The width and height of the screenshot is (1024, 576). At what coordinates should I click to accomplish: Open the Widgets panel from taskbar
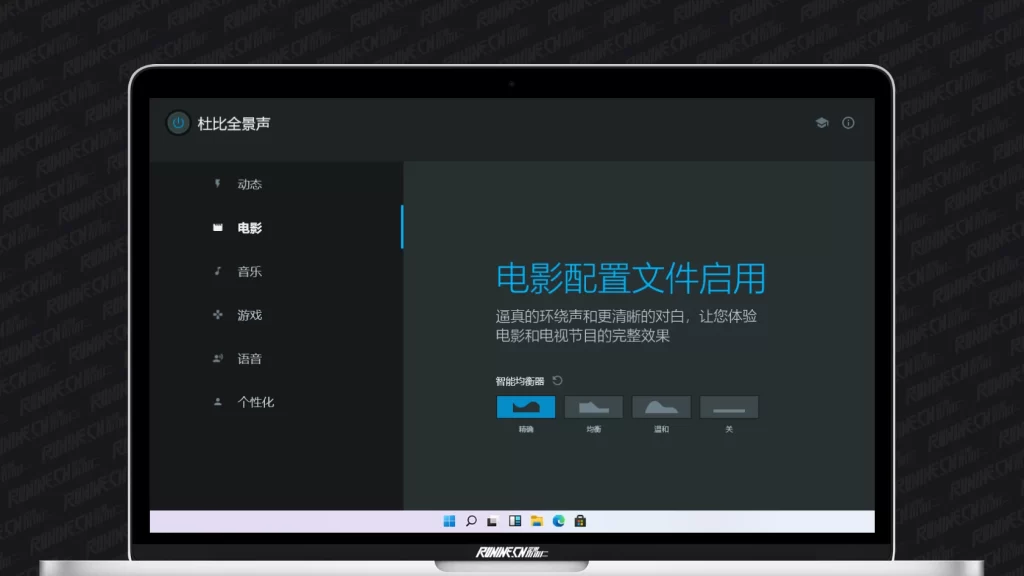[x=515, y=521]
